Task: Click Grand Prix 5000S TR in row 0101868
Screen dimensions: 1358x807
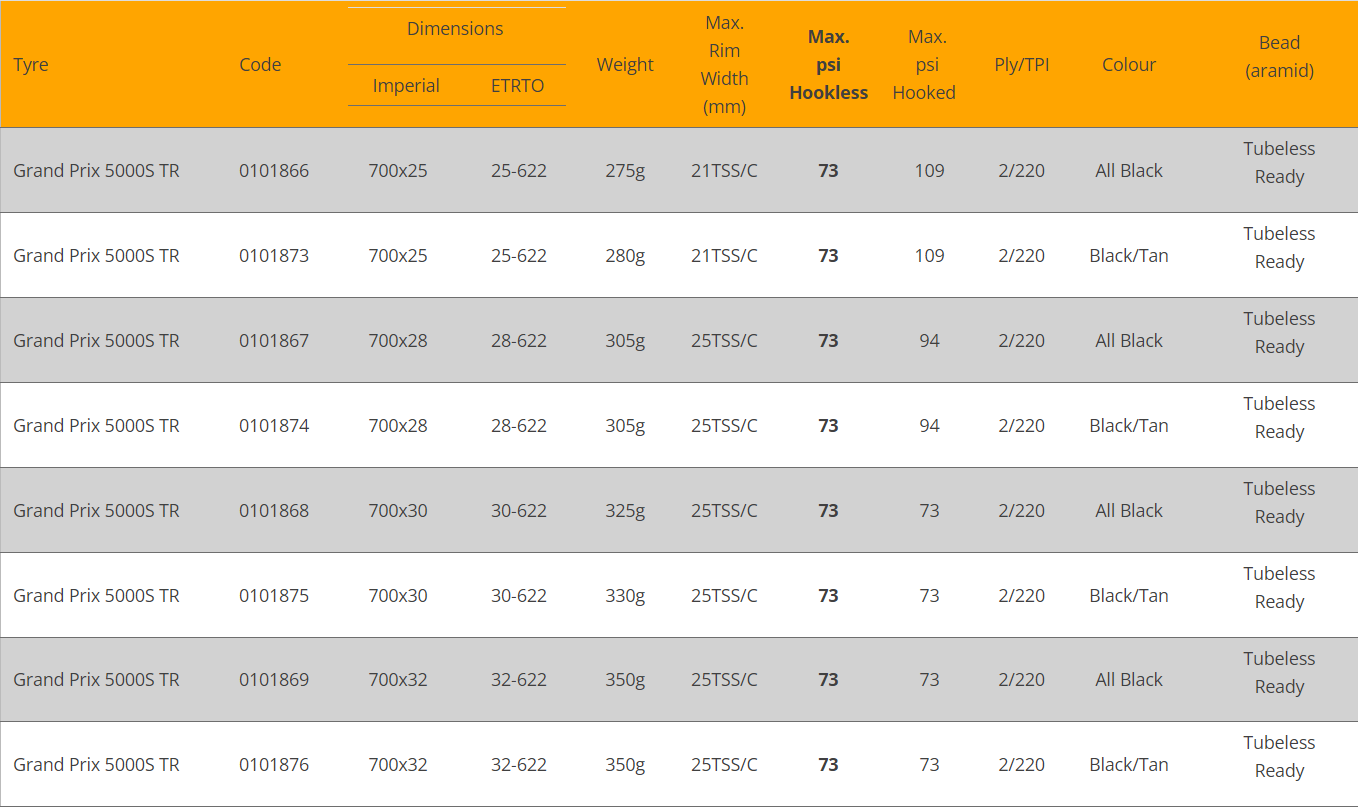Action: tap(96, 511)
